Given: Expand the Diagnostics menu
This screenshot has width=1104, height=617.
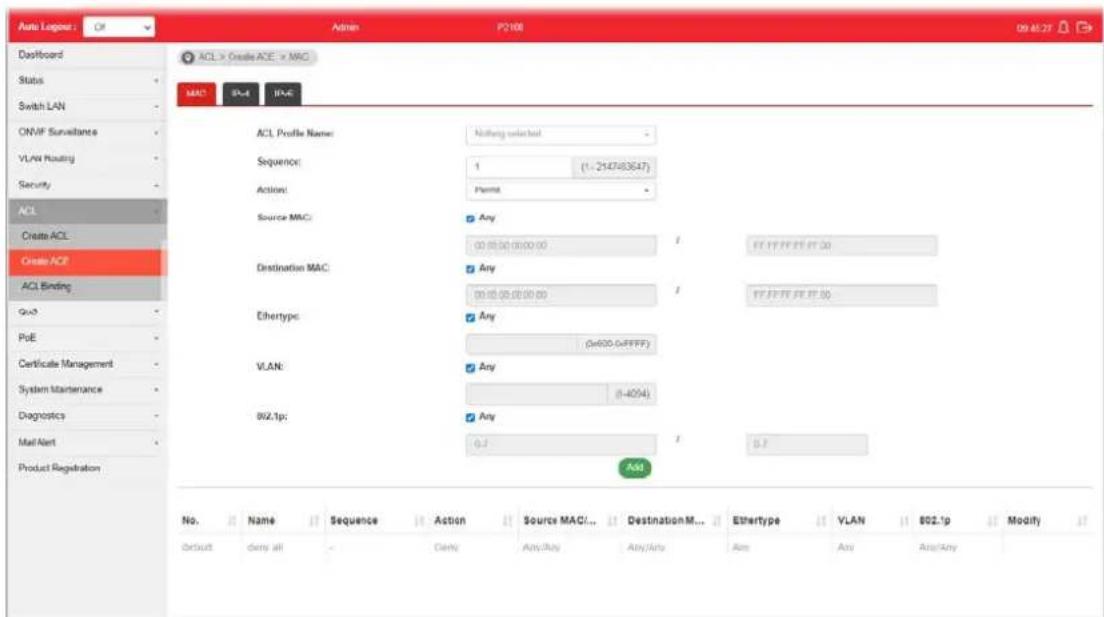Looking at the screenshot, I should 87,416.
